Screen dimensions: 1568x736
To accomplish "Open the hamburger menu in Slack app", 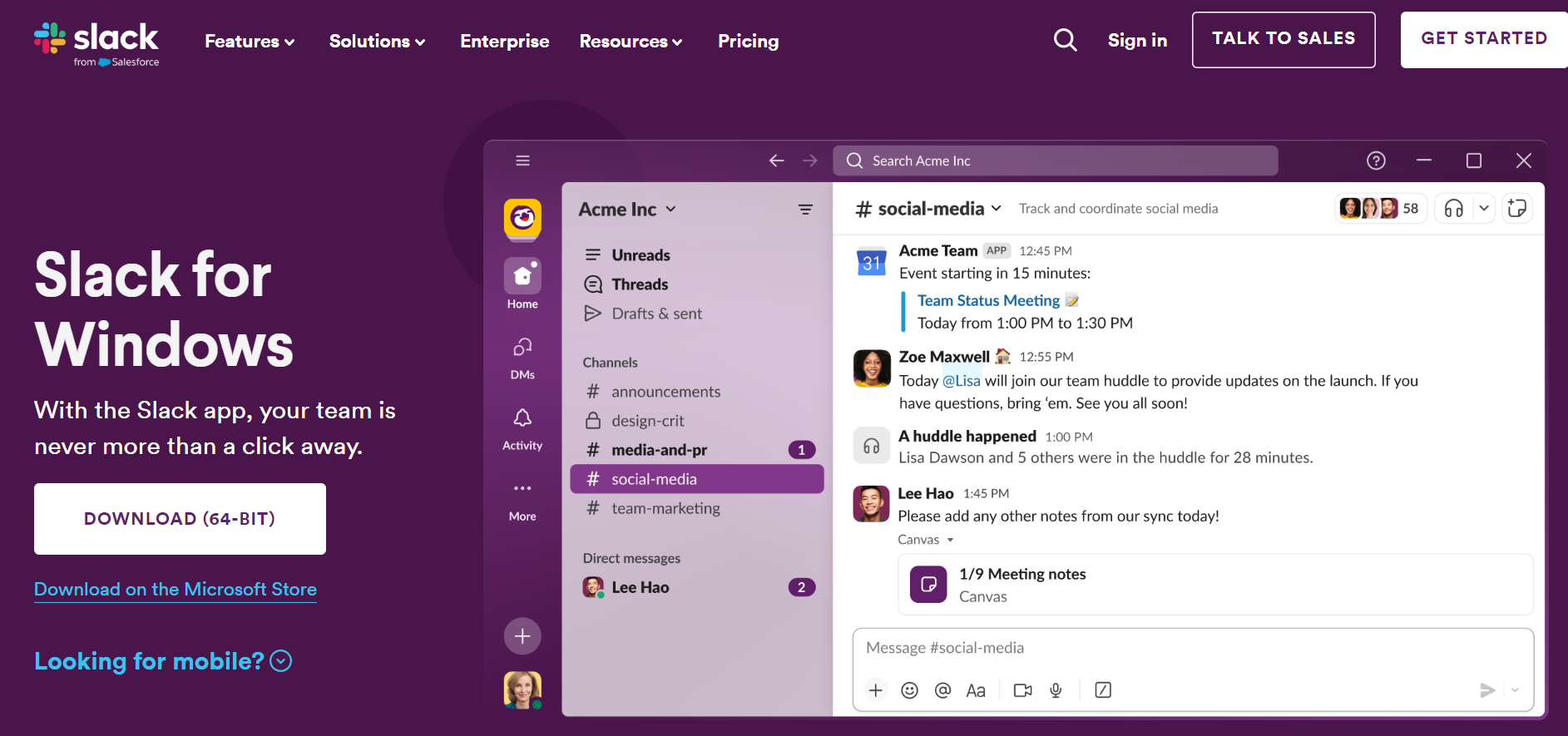I will (522, 161).
